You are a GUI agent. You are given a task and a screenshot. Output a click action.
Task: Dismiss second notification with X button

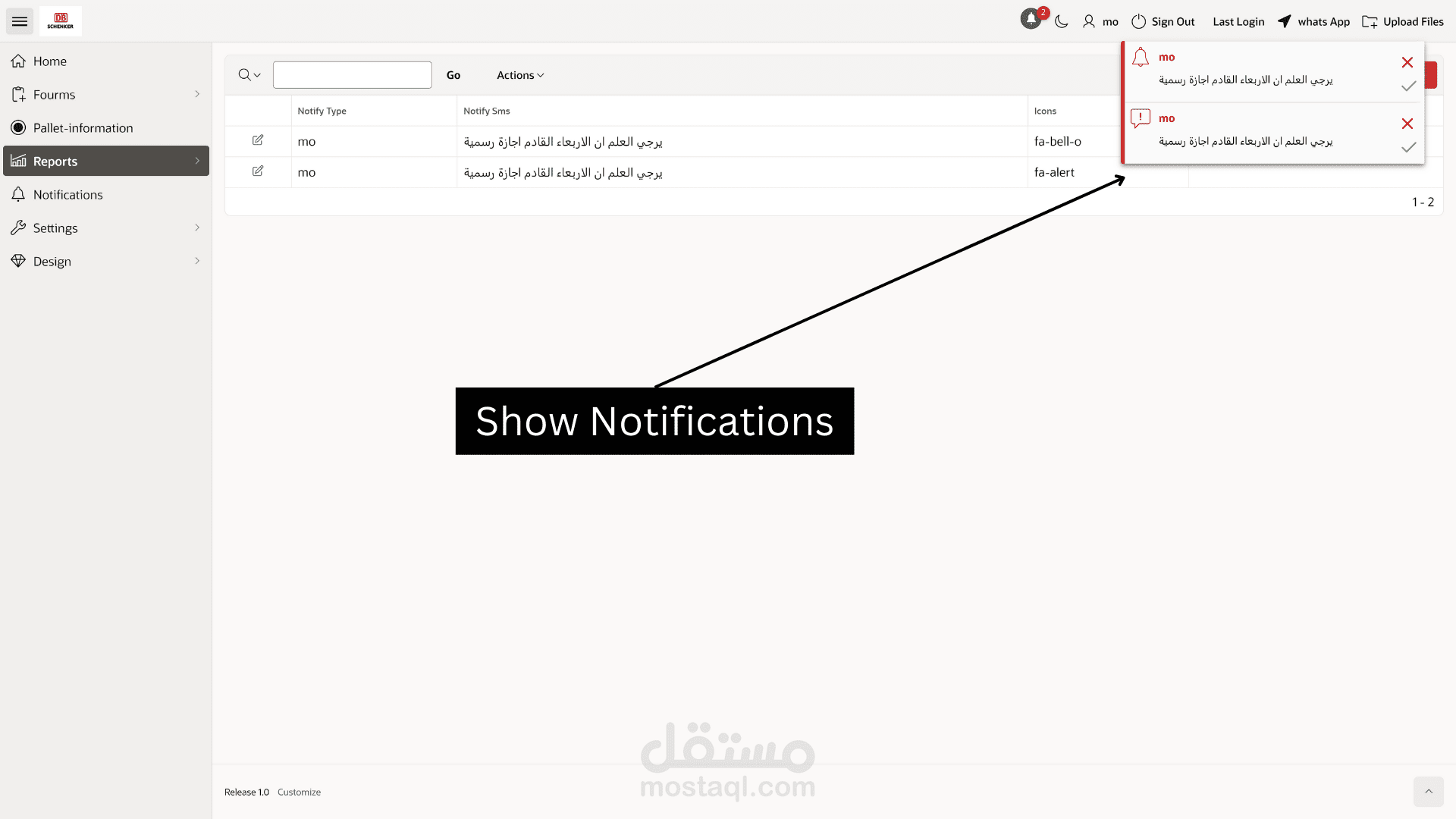(1407, 123)
